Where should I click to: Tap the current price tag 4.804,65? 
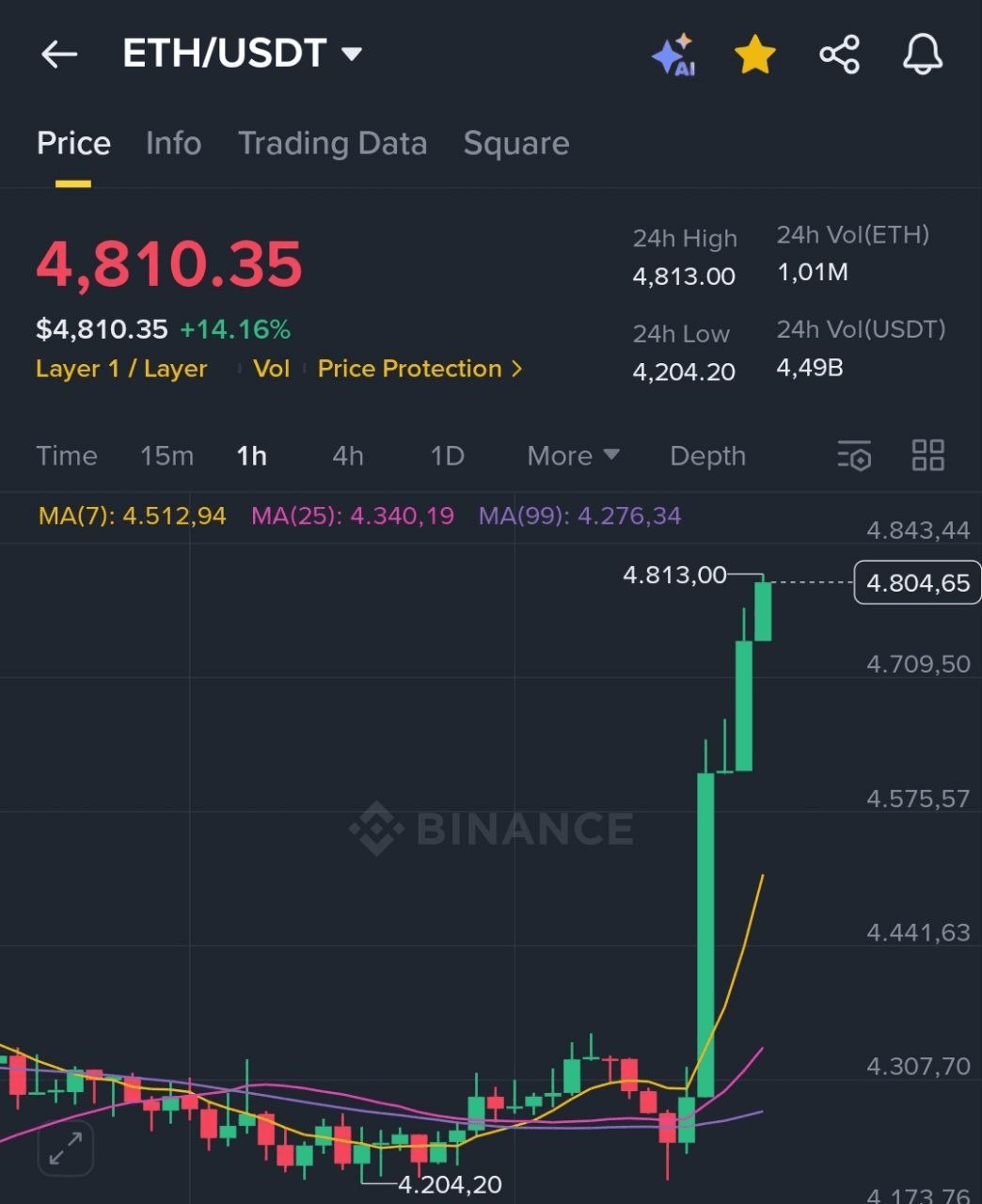(x=917, y=583)
